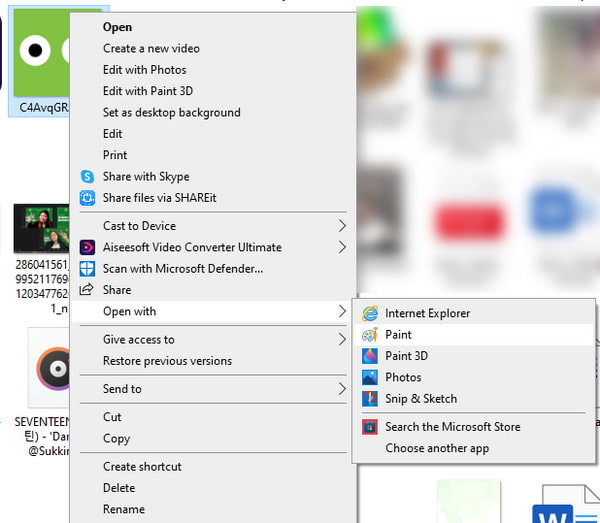
Task: Open the Cast to Device entry
Action: 214,226
